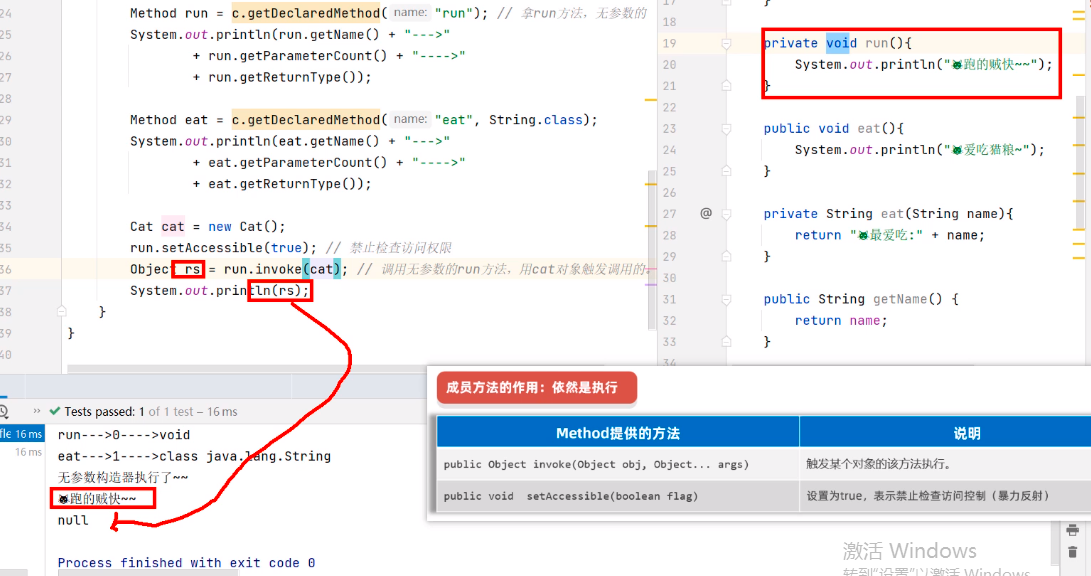
Task: Click 'private String eat(String name){' declaration
Action: pyautogui.click(x=889, y=214)
